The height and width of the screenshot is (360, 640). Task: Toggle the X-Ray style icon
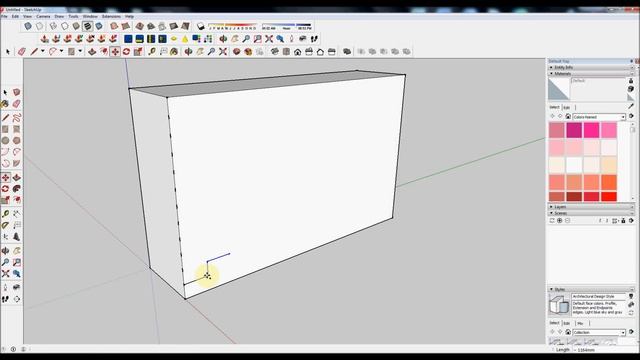28,27
